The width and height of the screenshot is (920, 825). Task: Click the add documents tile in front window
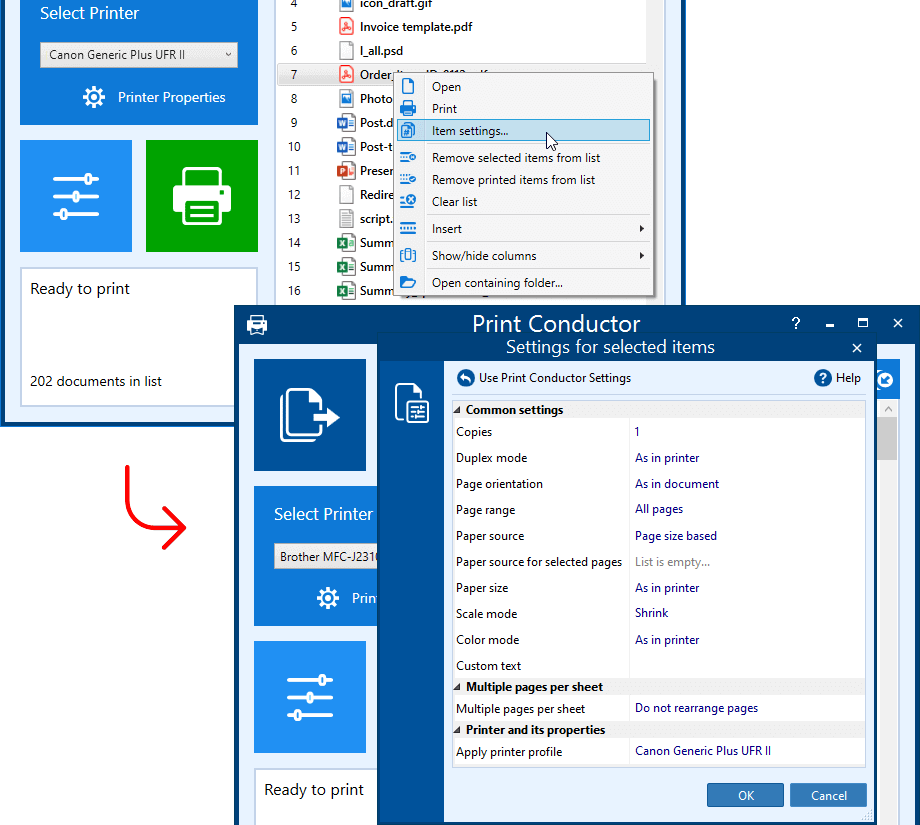tap(310, 415)
